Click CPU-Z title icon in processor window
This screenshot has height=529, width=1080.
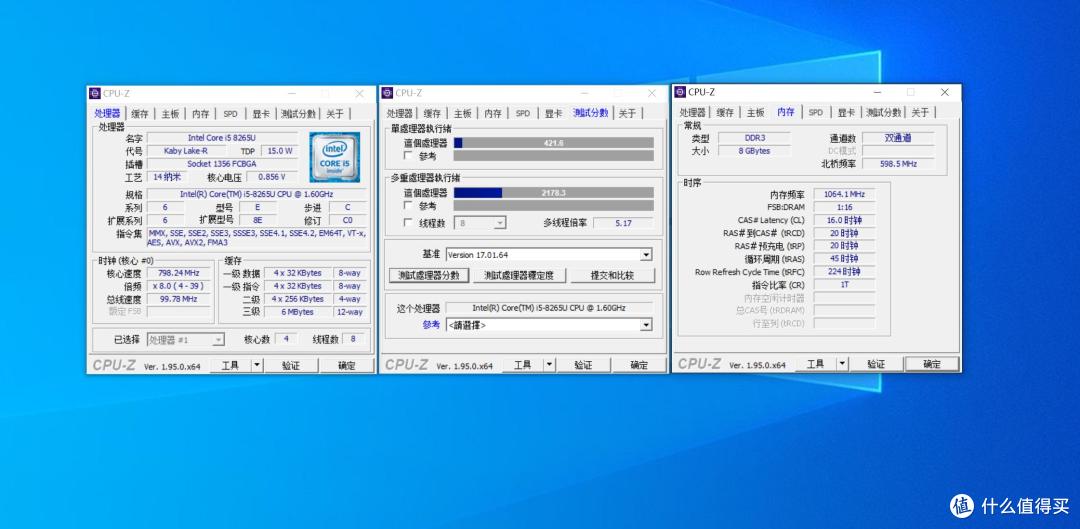pyautogui.click(x=95, y=93)
